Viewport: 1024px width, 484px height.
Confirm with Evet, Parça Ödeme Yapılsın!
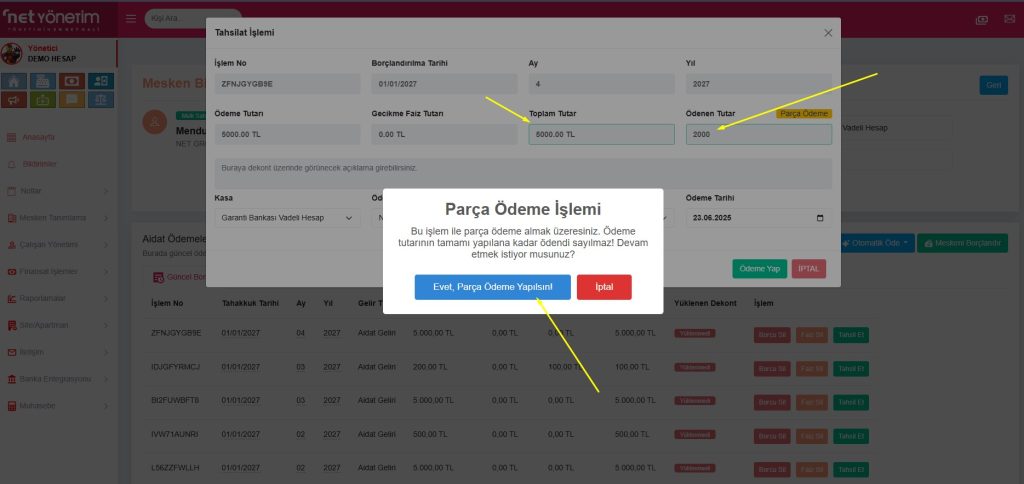[492, 287]
